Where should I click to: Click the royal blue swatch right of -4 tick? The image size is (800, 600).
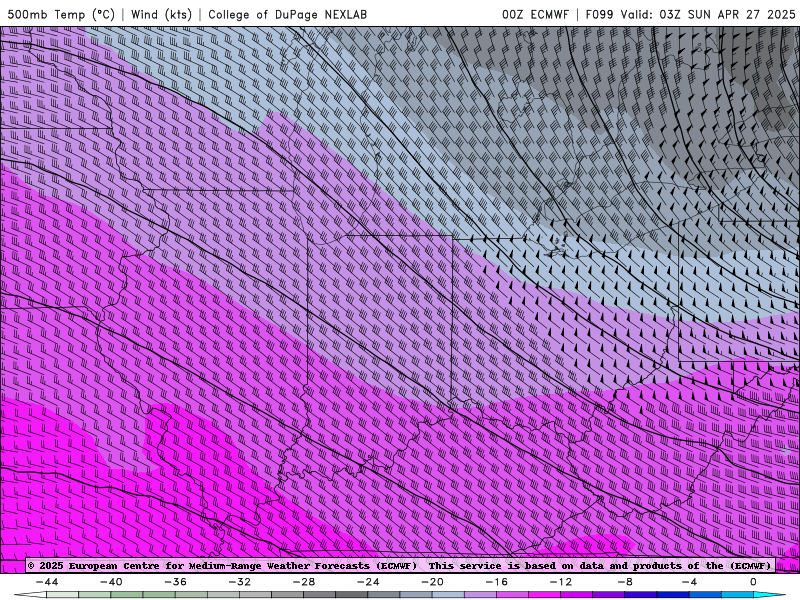(x=706, y=595)
